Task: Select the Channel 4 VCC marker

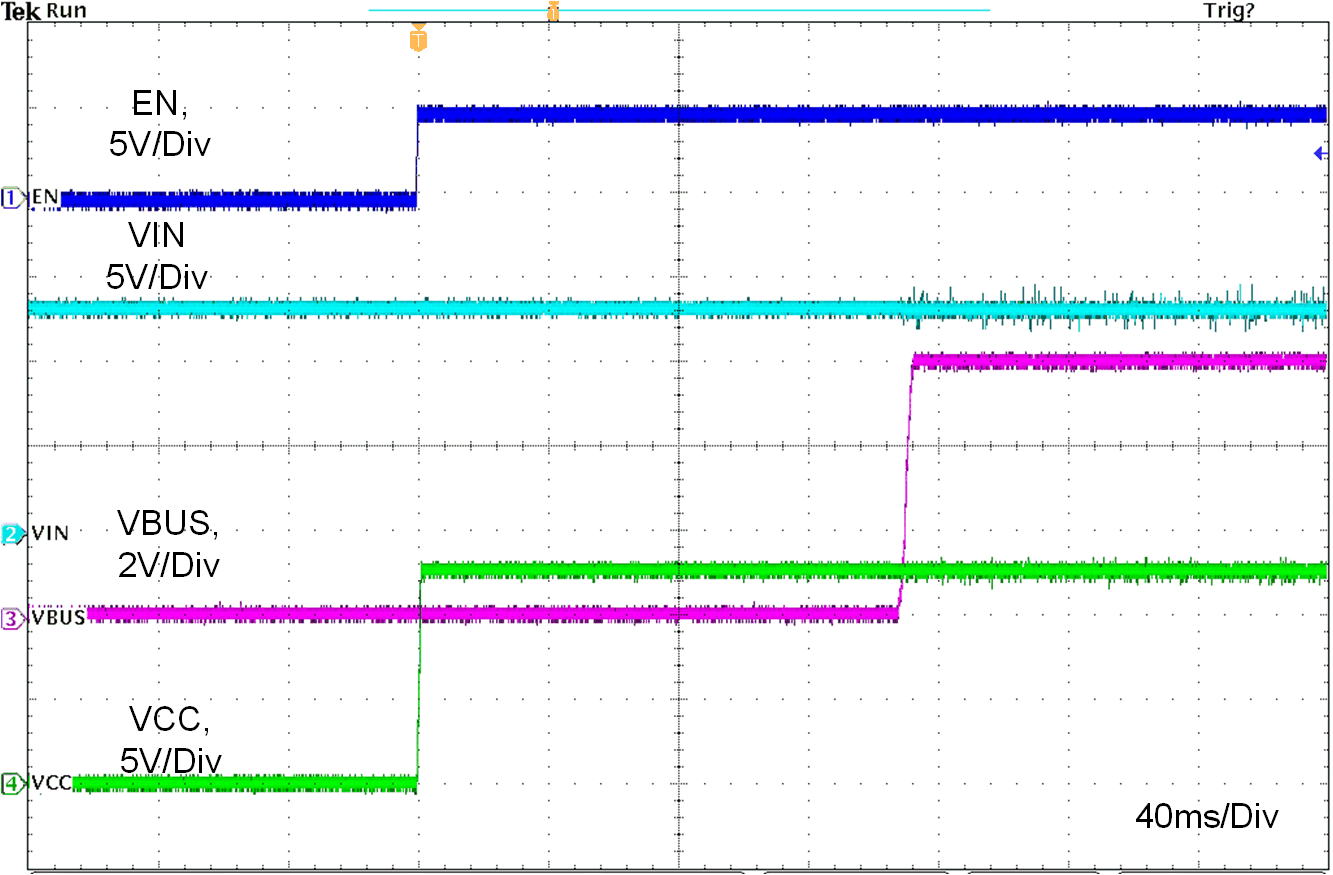Action: click(x=10, y=785)
